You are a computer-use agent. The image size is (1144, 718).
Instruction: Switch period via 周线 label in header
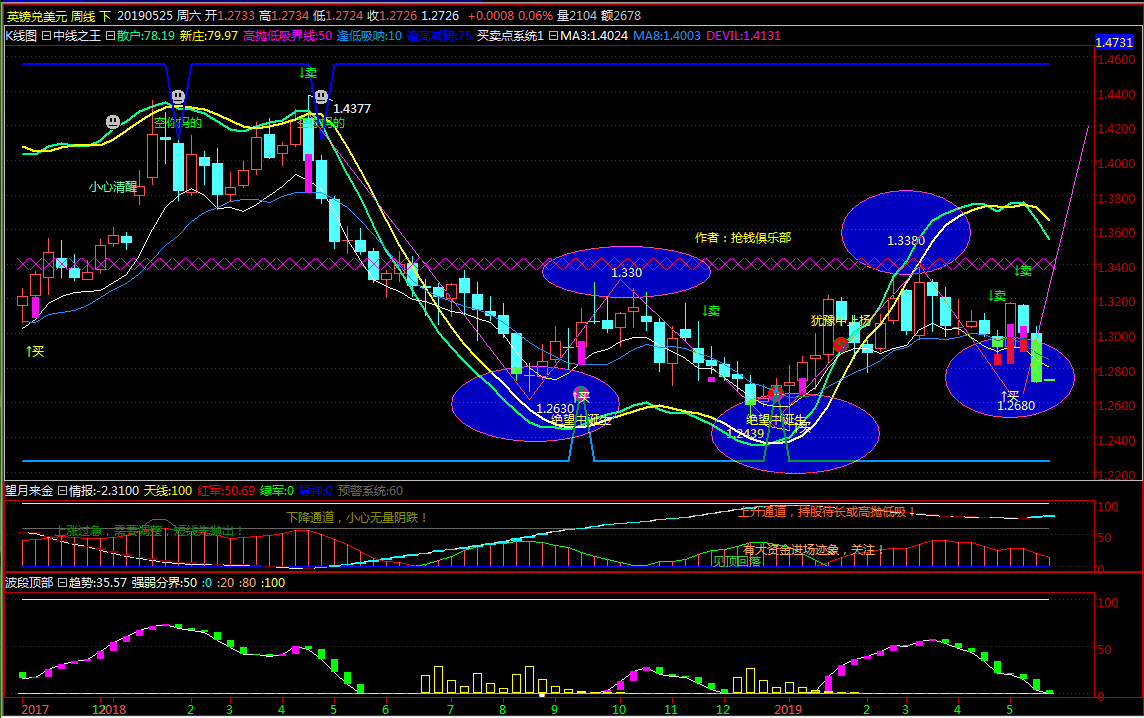(x=83, y=15)
